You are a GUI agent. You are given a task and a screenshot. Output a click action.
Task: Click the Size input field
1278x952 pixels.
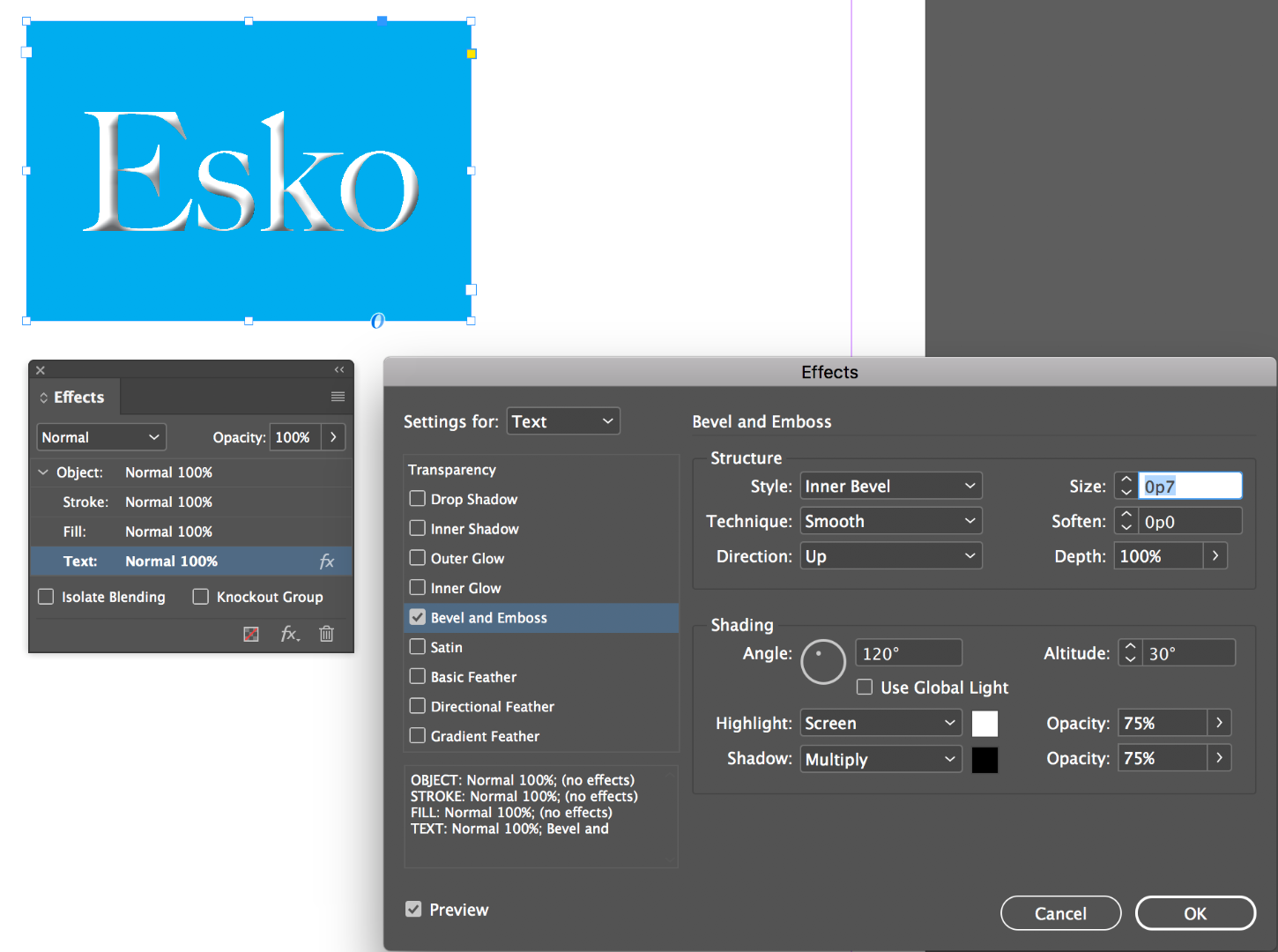[1190, 486]
